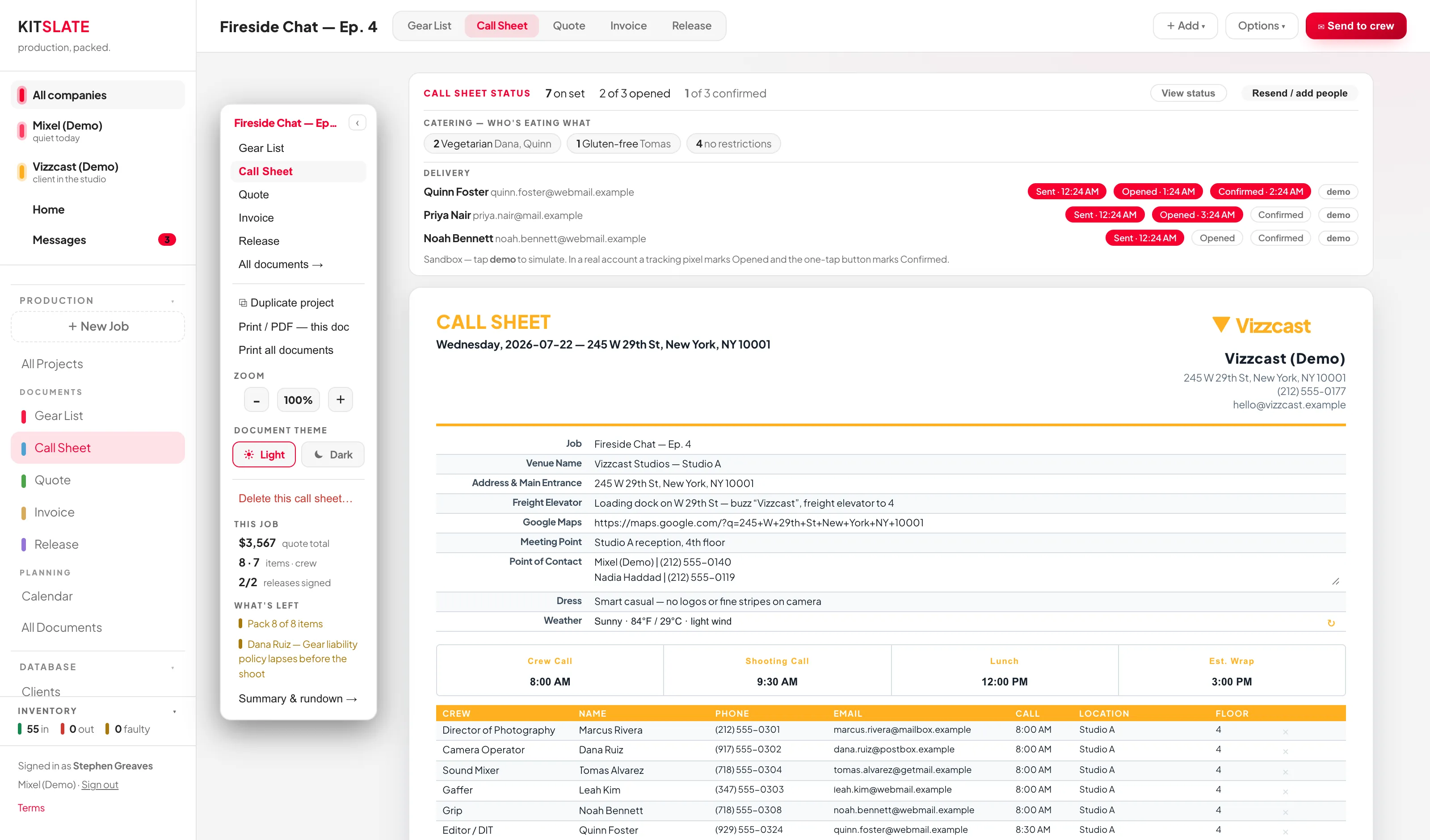Switch to Invoice top tab
1430x840 pixels.
628,26
